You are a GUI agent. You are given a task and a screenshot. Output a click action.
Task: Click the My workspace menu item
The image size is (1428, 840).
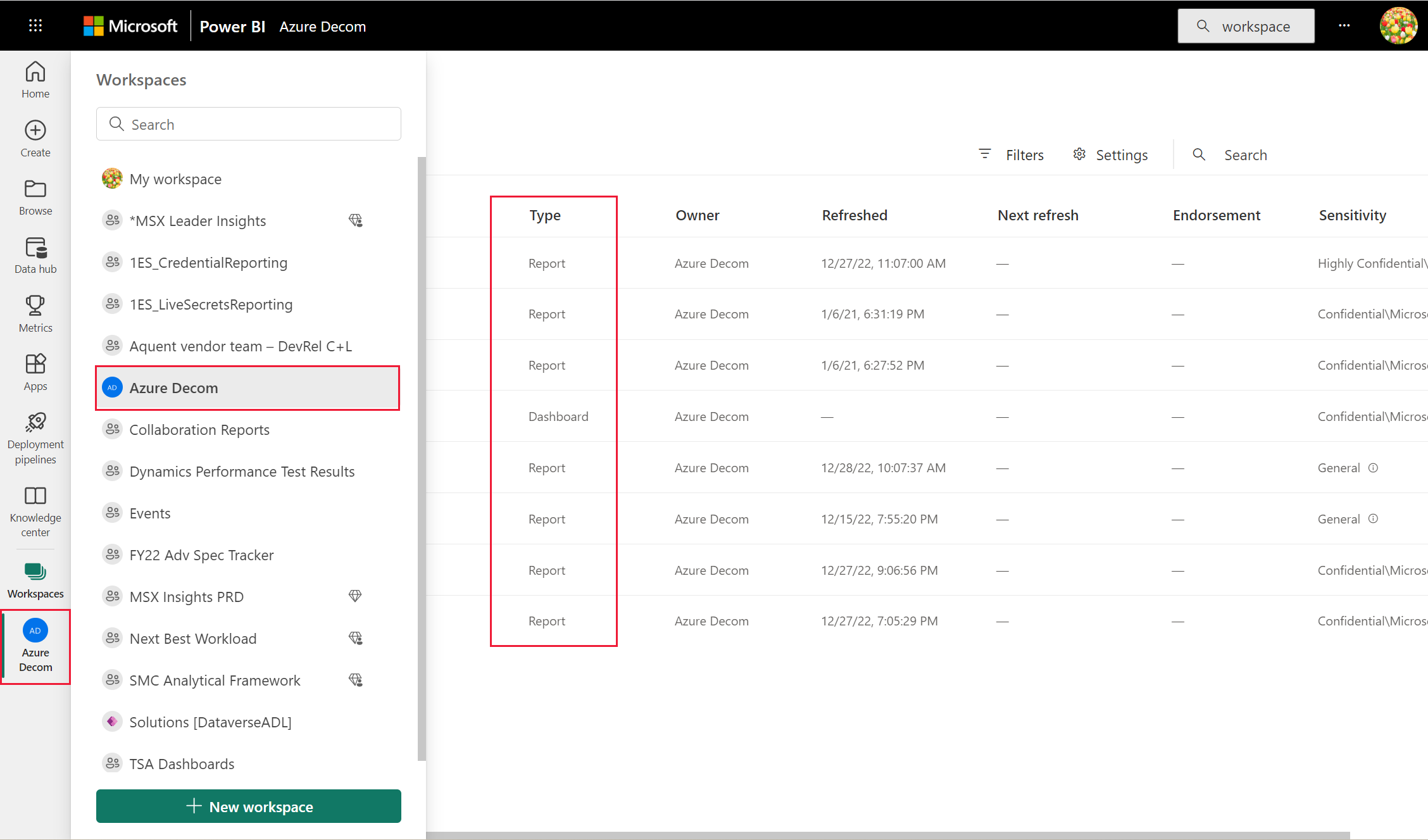[176, 179]
